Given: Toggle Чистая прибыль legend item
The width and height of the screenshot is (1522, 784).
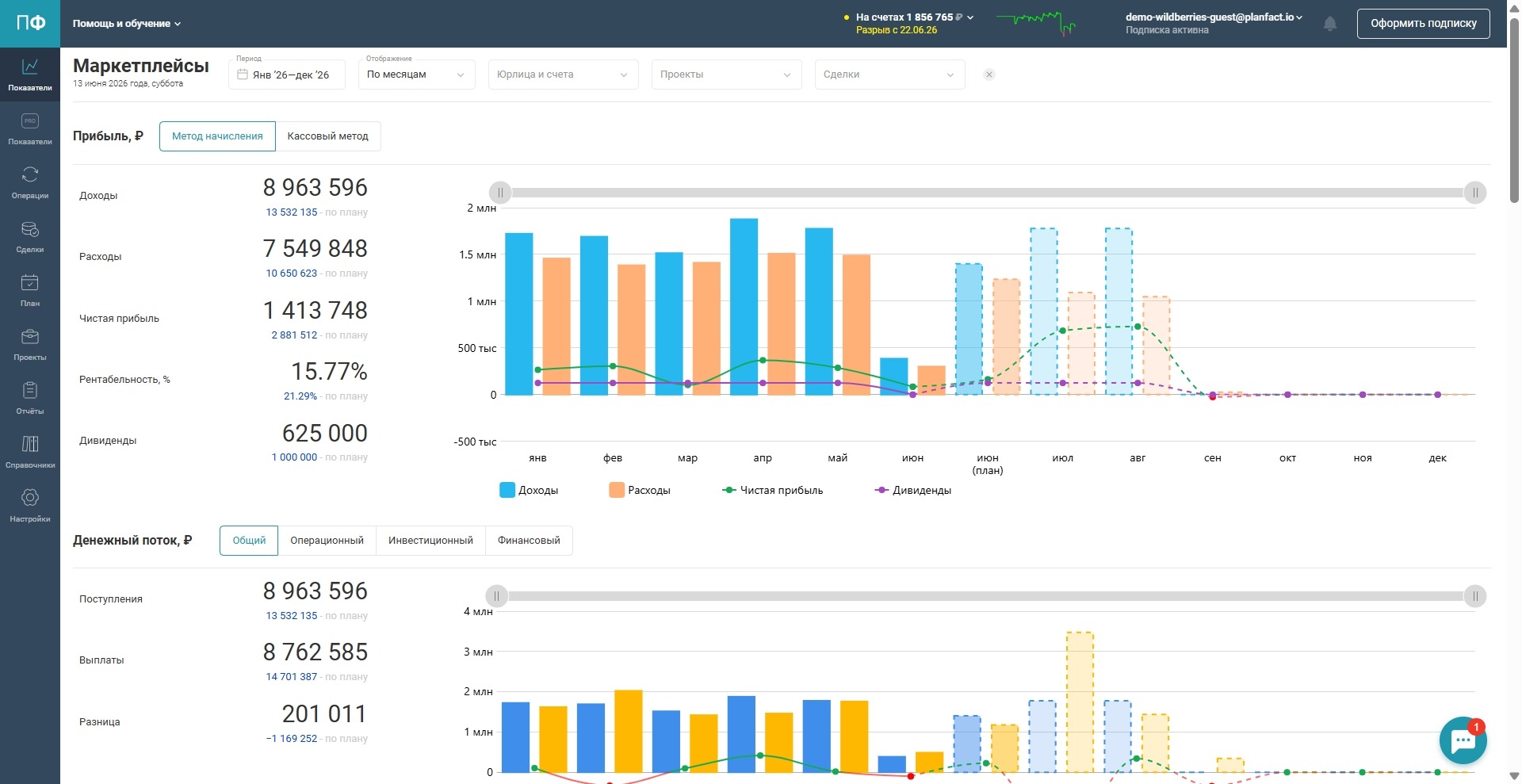Looking at the screenshot, I should click(773, 490).
